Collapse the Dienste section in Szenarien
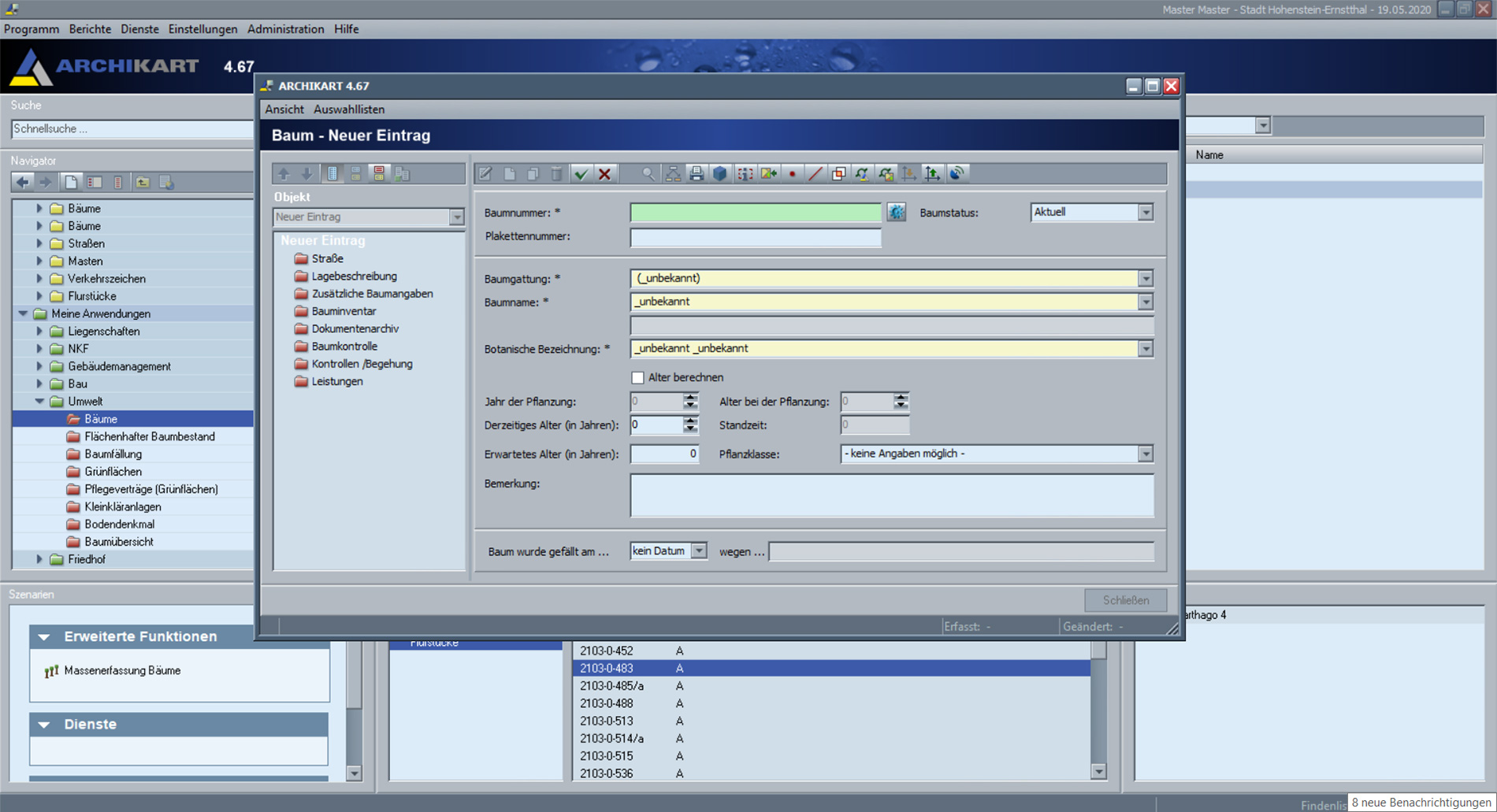Image resolution: width=1497 pixels, height=812 pixels. coord(44,725)
